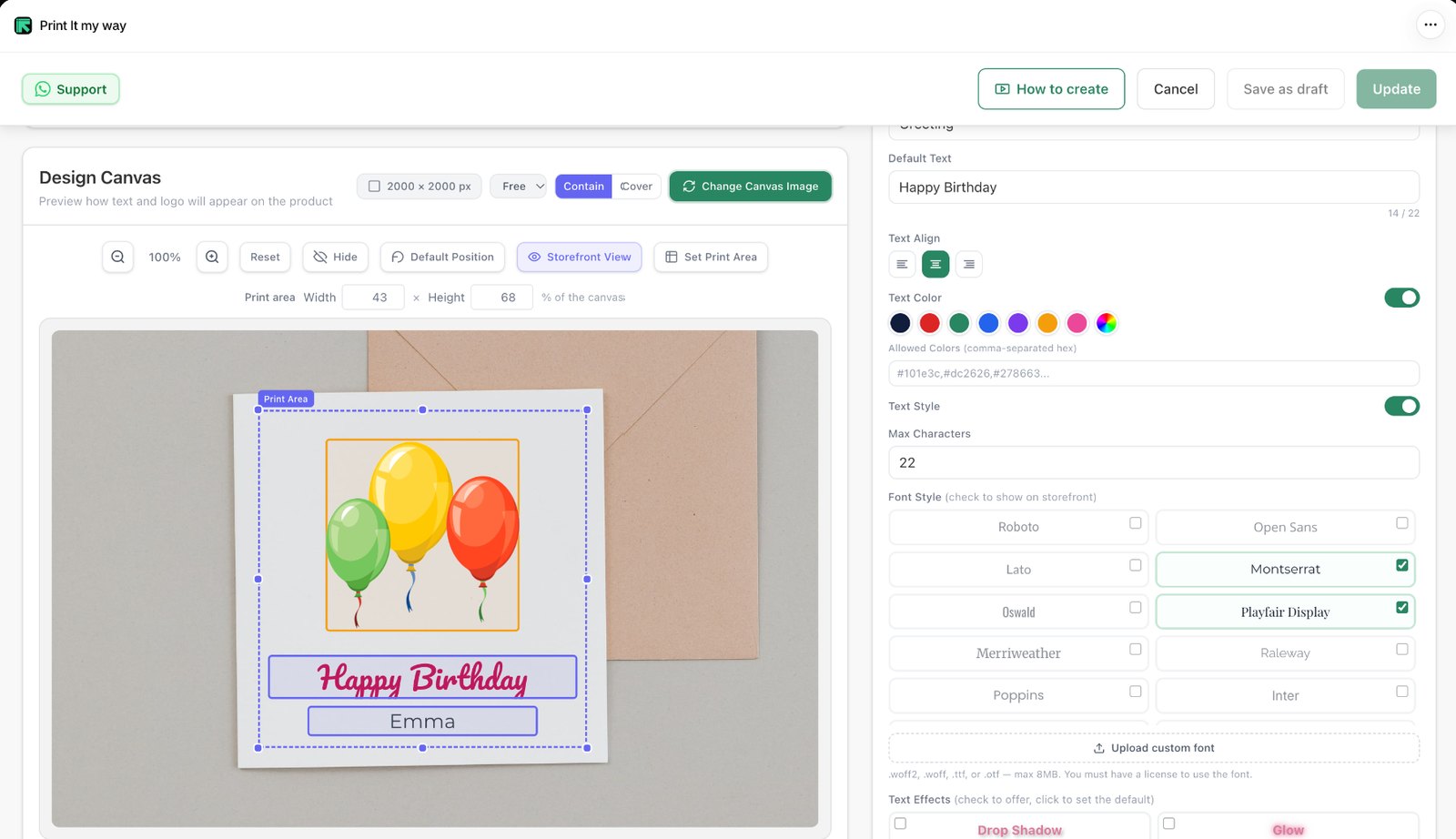Click Hide in the canvas toolbar
The height and width of the screenshot is (839, 1456).
(x=336, y=258)
